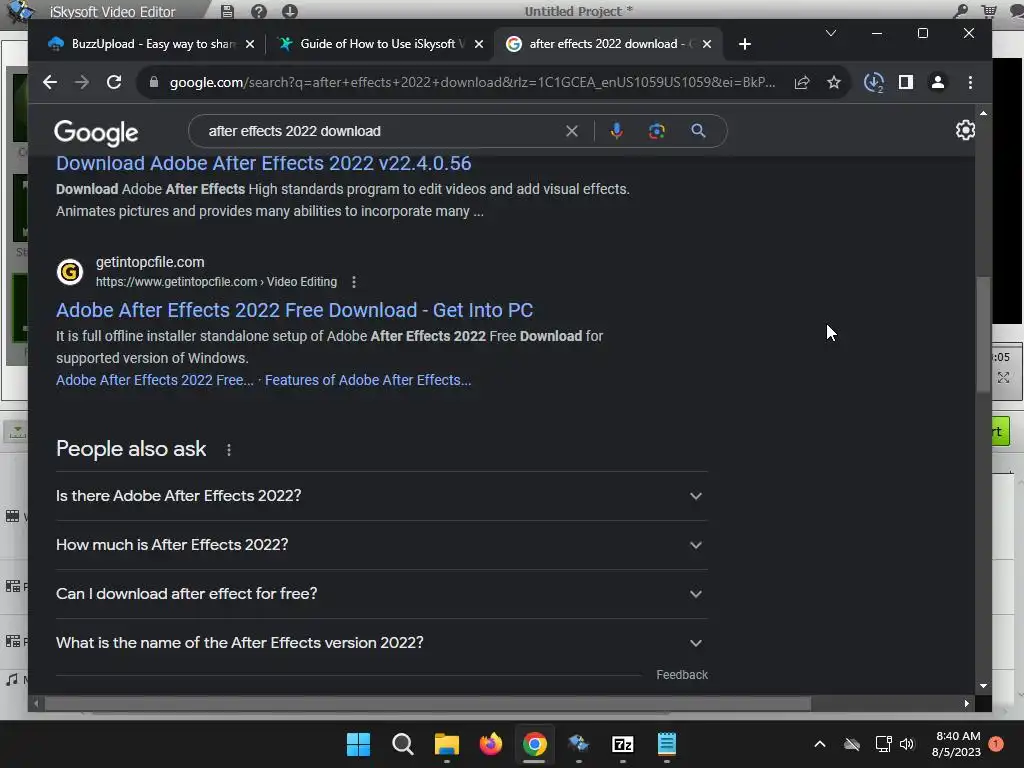Viewport: 1024px width, 768px height.
Task: Click iSkysoft title bar download icon
Action: click(x=290, y=11)
